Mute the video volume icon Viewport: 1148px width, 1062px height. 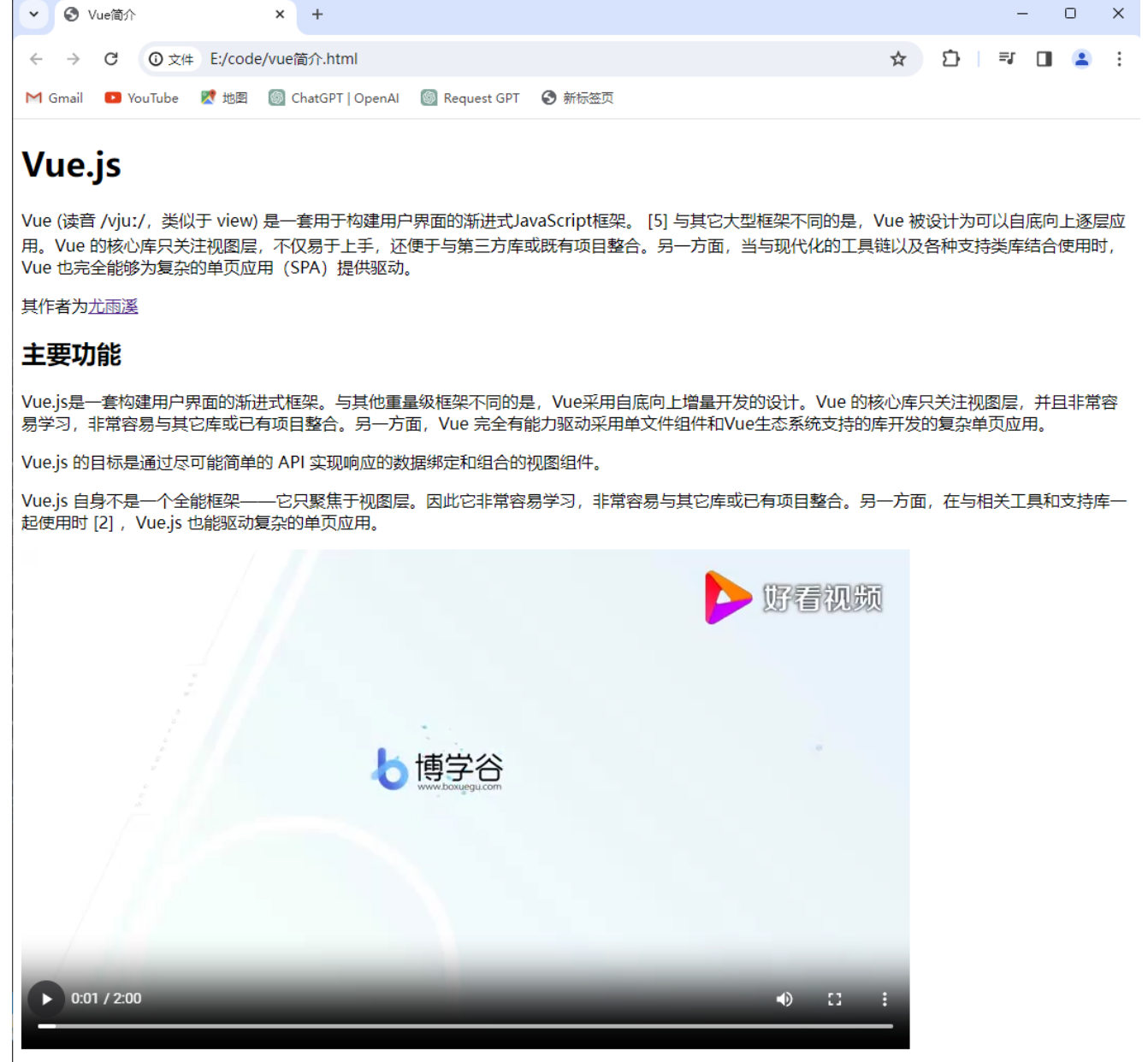tap(784, 999)
